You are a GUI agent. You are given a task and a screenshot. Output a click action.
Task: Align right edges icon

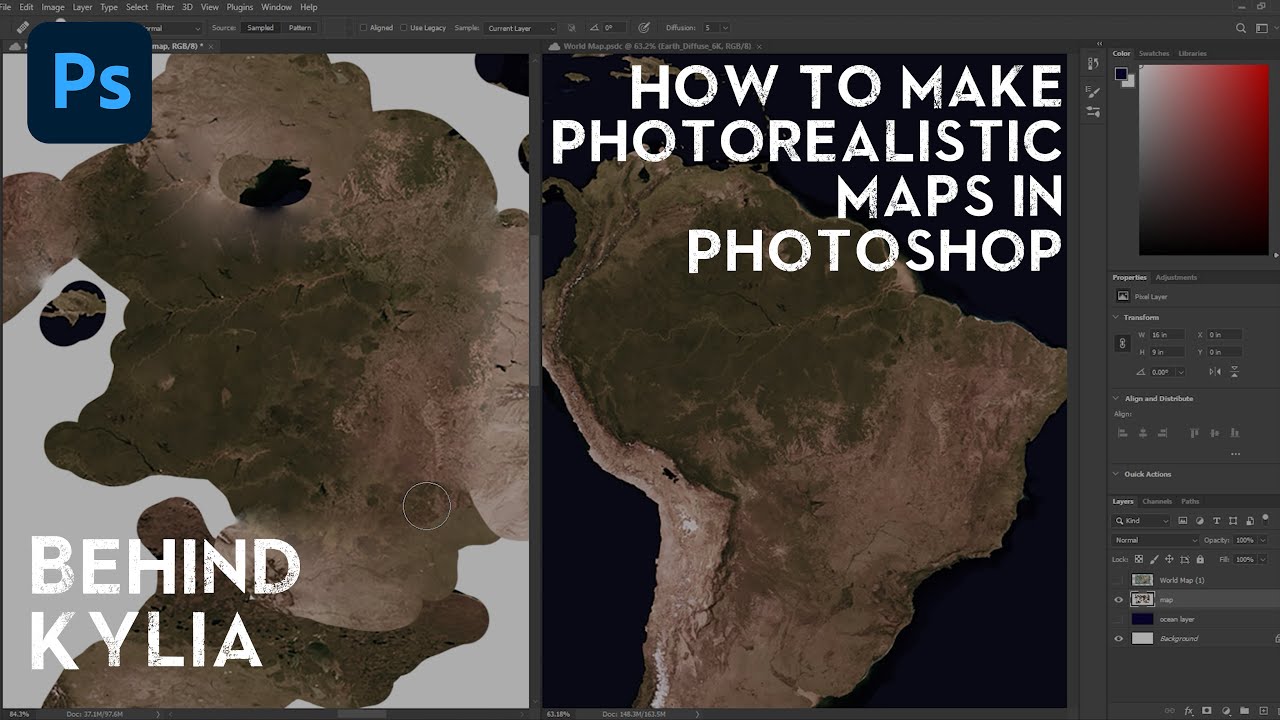pyautogui.click(x=1162, y=433)
